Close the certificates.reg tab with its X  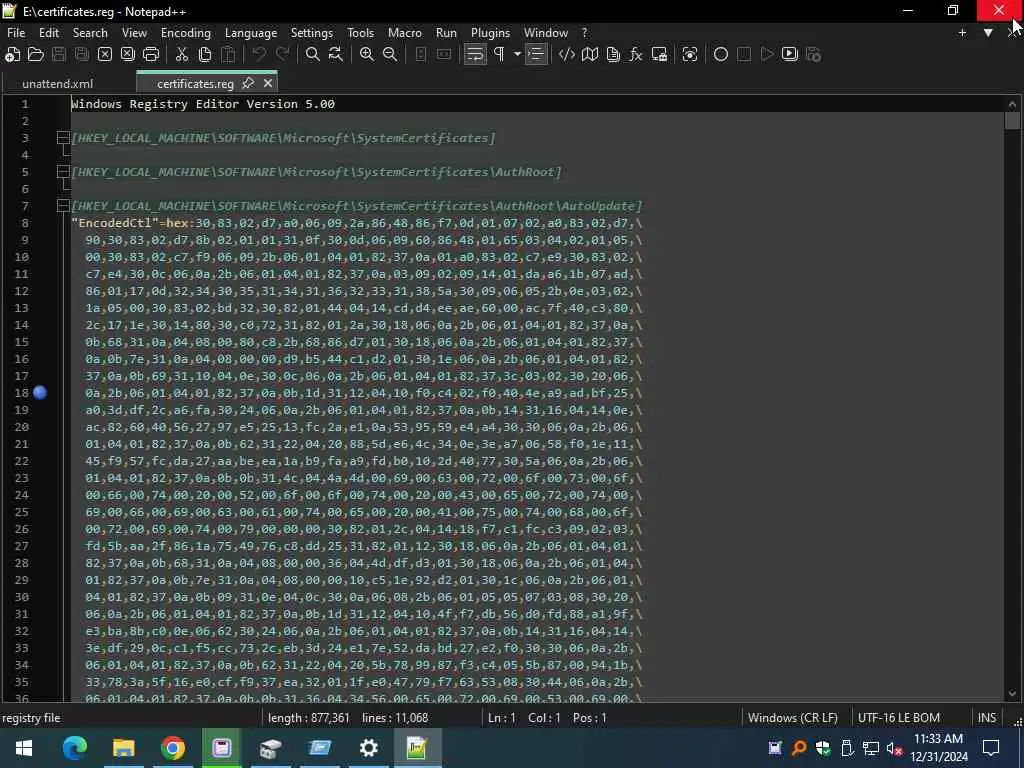point(268,83)
